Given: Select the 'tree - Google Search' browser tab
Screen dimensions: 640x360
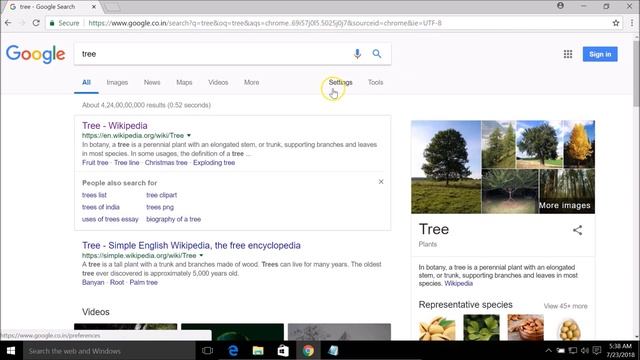Looking at the screenshot, I should 51,7.
